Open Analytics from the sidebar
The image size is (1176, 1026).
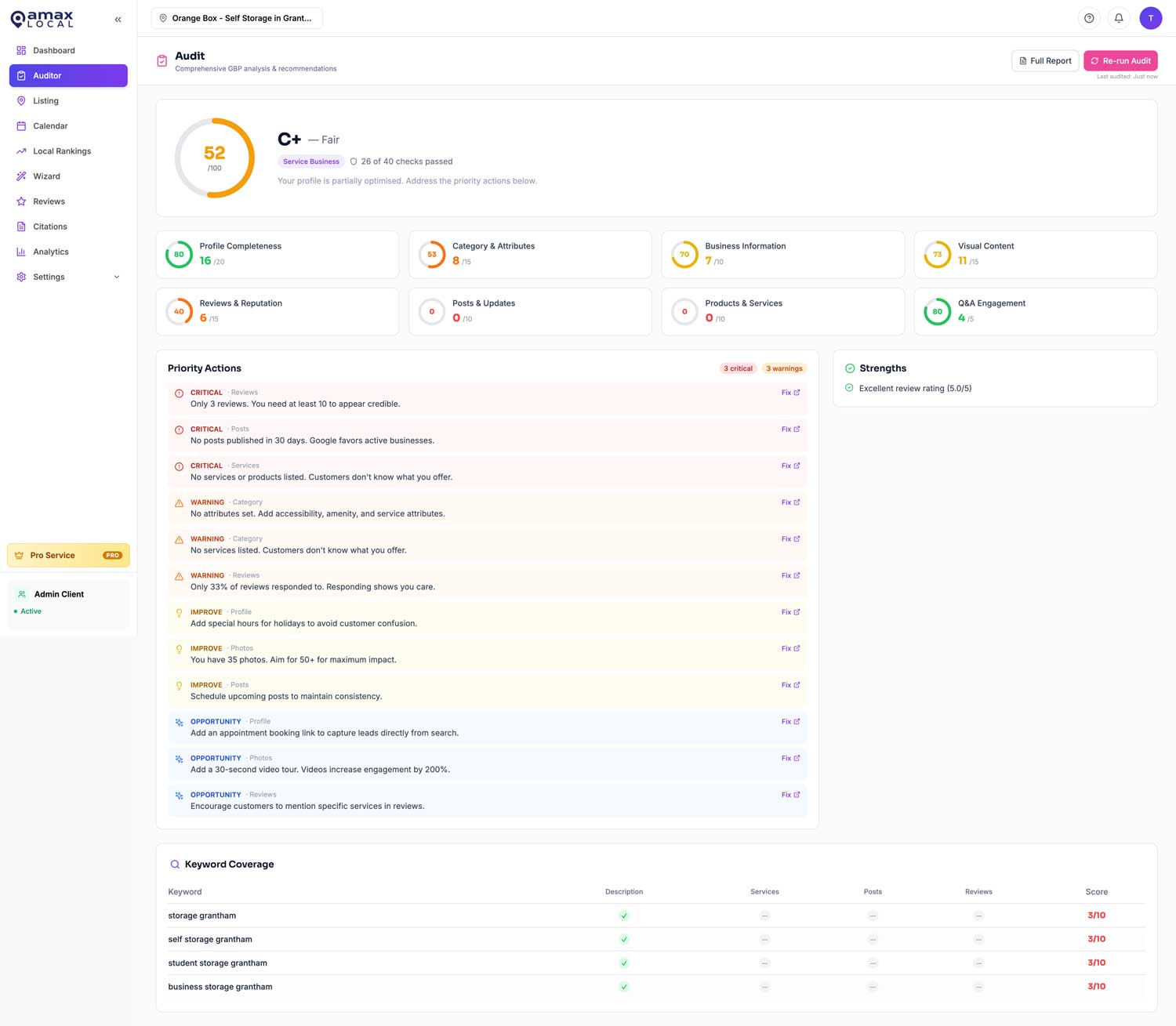coord(68,252)
